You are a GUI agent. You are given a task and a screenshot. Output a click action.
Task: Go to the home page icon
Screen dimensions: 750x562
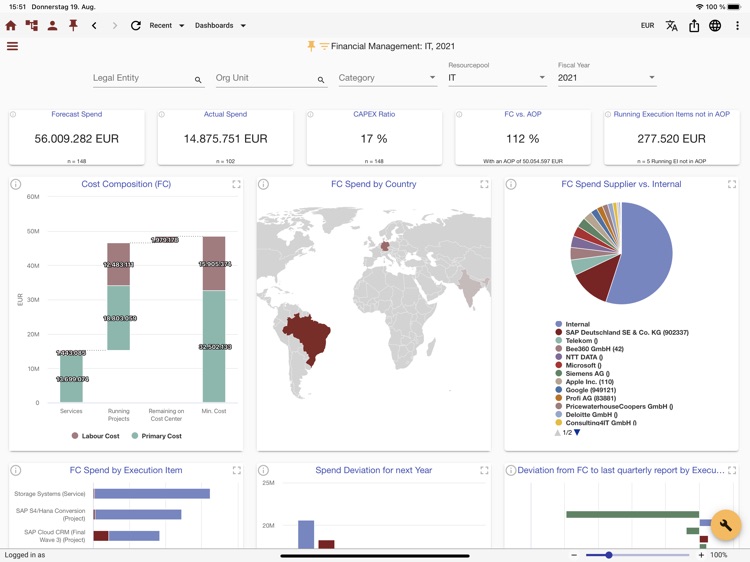click(11, 25)
